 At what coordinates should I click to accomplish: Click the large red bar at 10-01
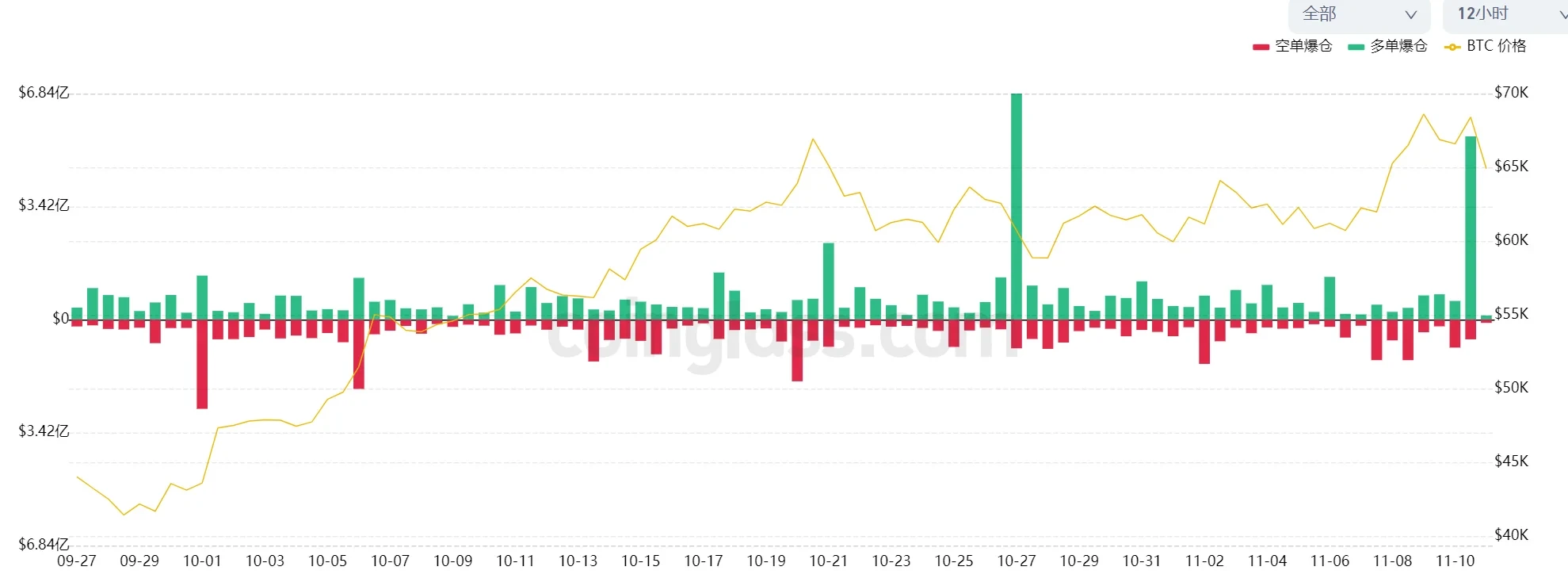click(x=202, y=363)
